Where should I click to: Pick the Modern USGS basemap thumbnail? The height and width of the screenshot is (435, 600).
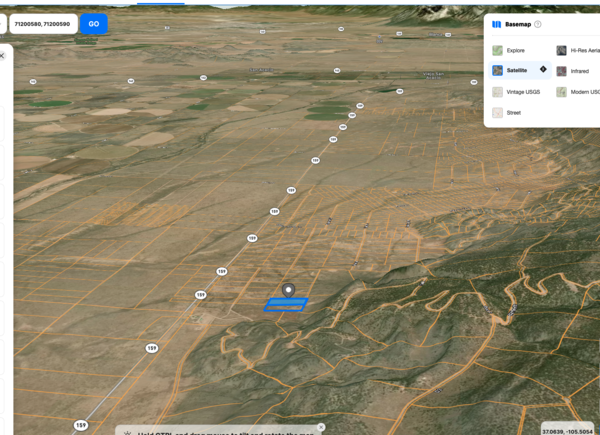561,92
